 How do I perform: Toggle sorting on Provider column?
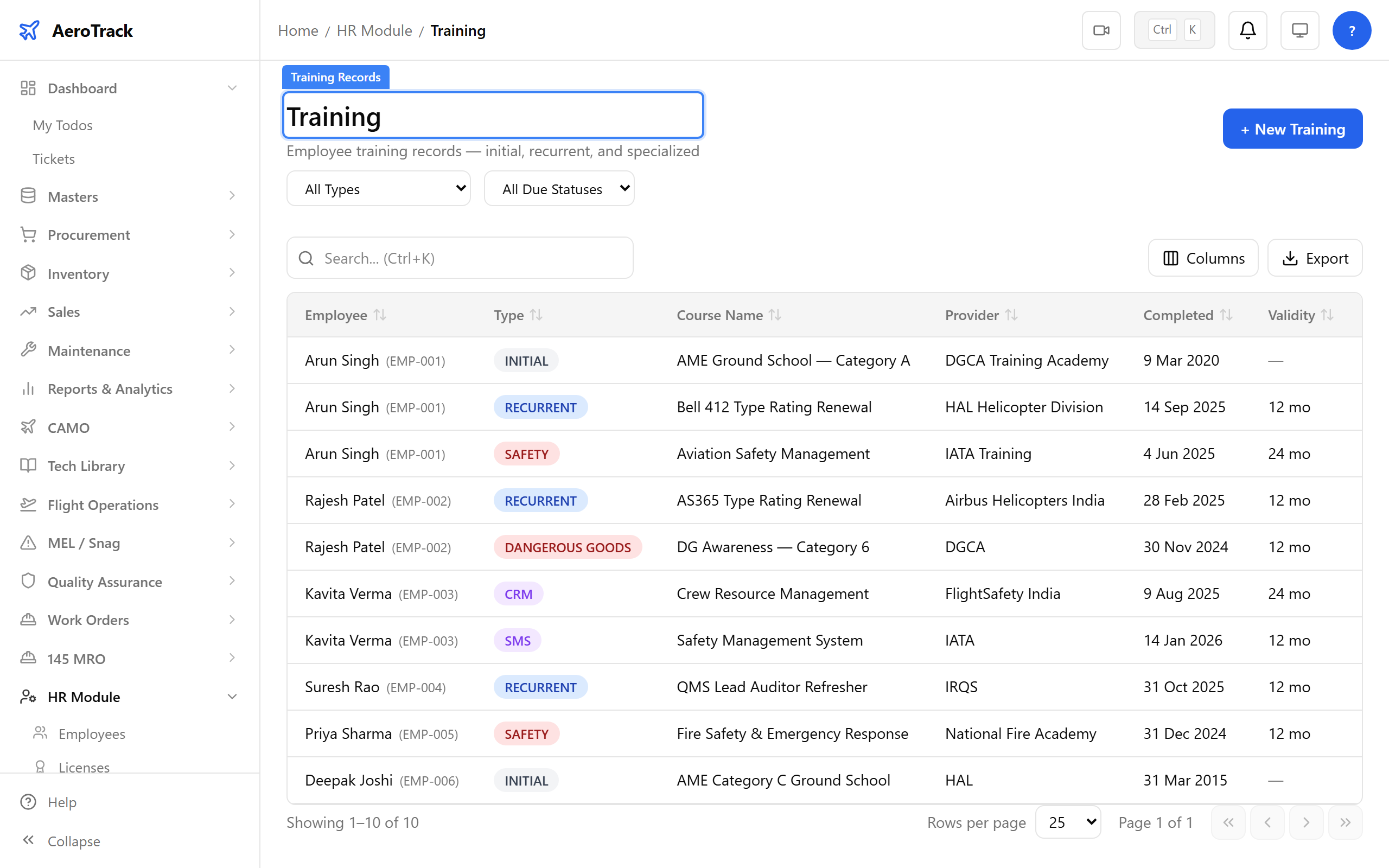[1012, 315]
